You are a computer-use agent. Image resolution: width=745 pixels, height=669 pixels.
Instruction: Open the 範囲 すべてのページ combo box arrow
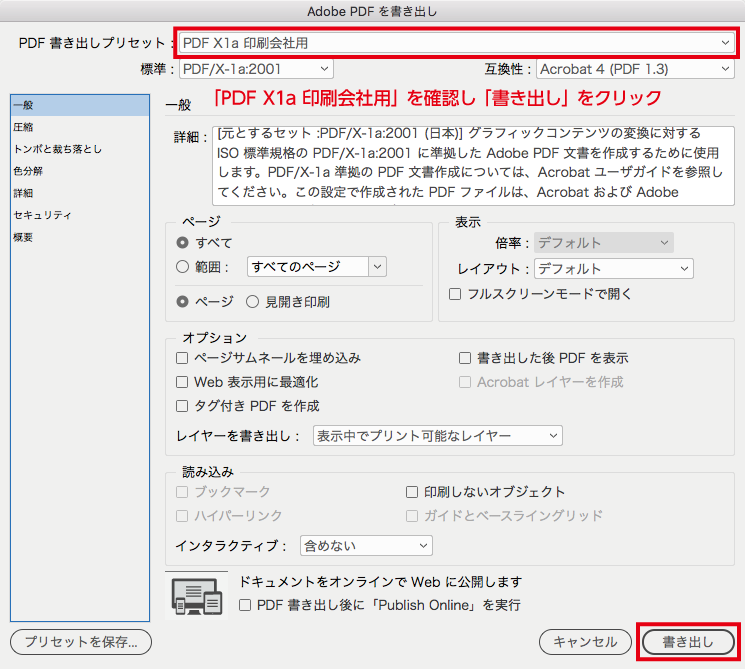click(x=378, y=267)
